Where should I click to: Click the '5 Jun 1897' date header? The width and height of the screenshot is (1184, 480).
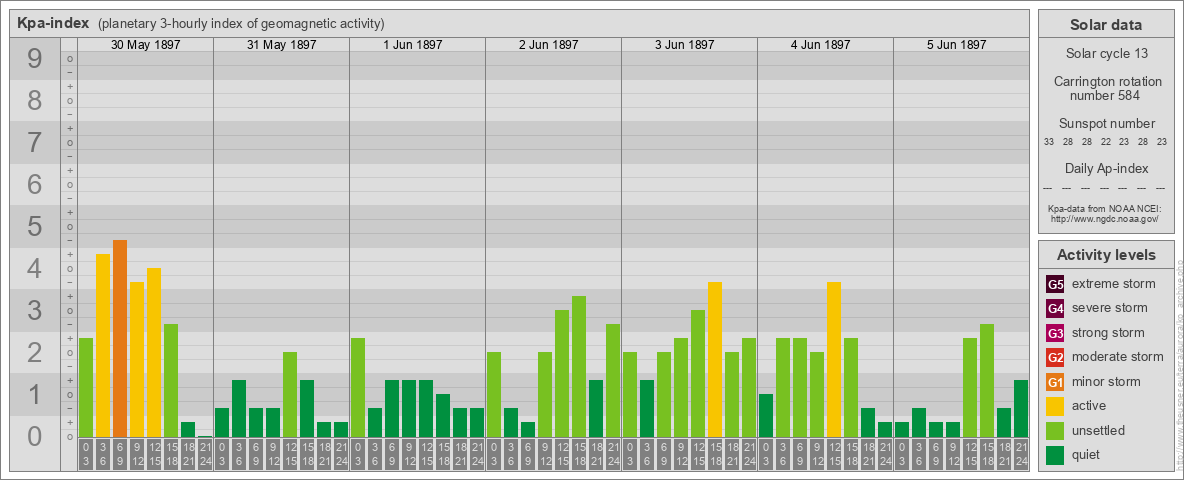[x=957, y=45]
